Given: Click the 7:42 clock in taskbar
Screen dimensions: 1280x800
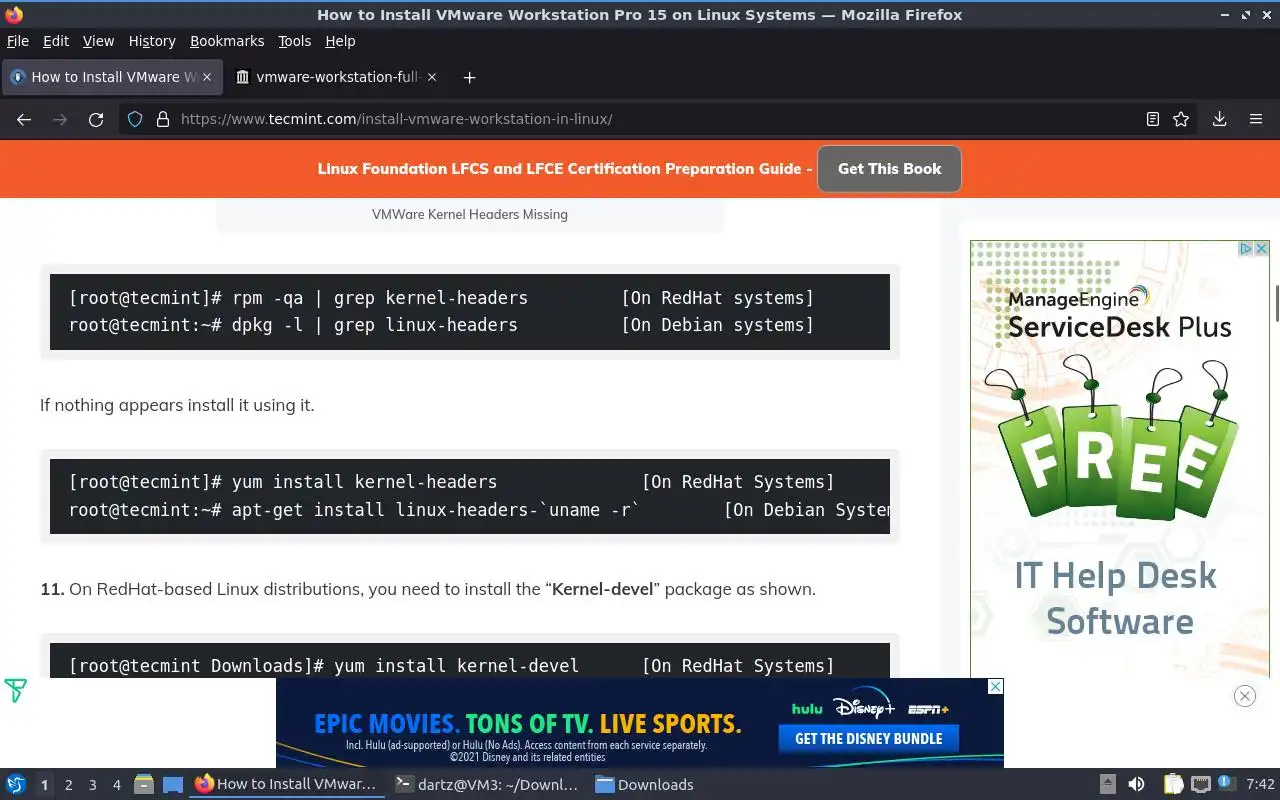Looking at the screenshot, I should (1260, 785).
